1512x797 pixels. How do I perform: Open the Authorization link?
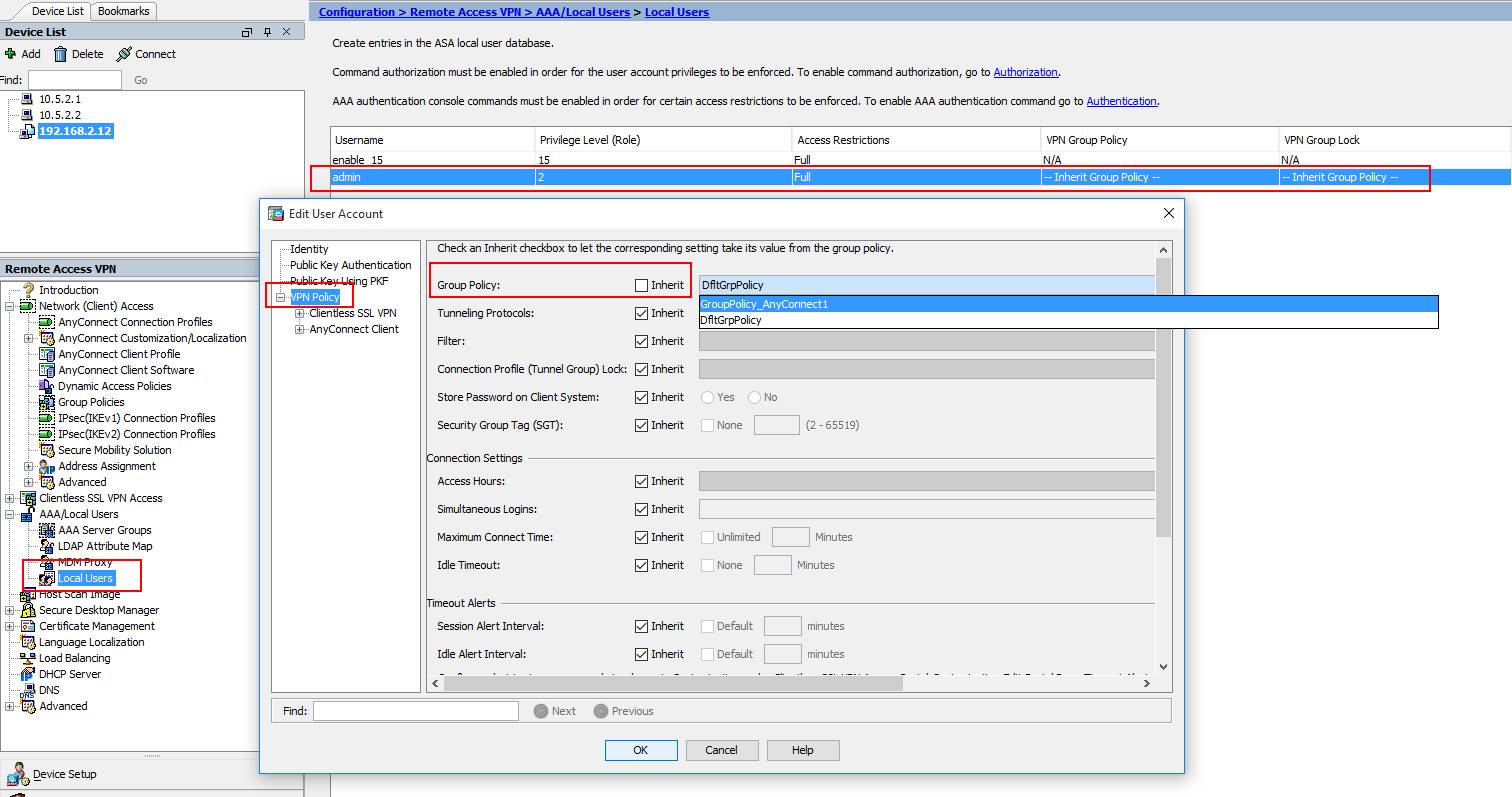point(1025,72)
